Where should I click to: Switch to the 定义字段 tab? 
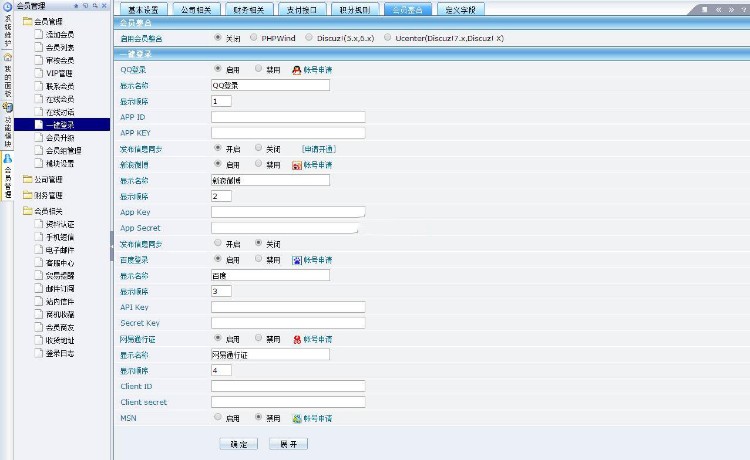pyautogui.click(x=461, y=10)
